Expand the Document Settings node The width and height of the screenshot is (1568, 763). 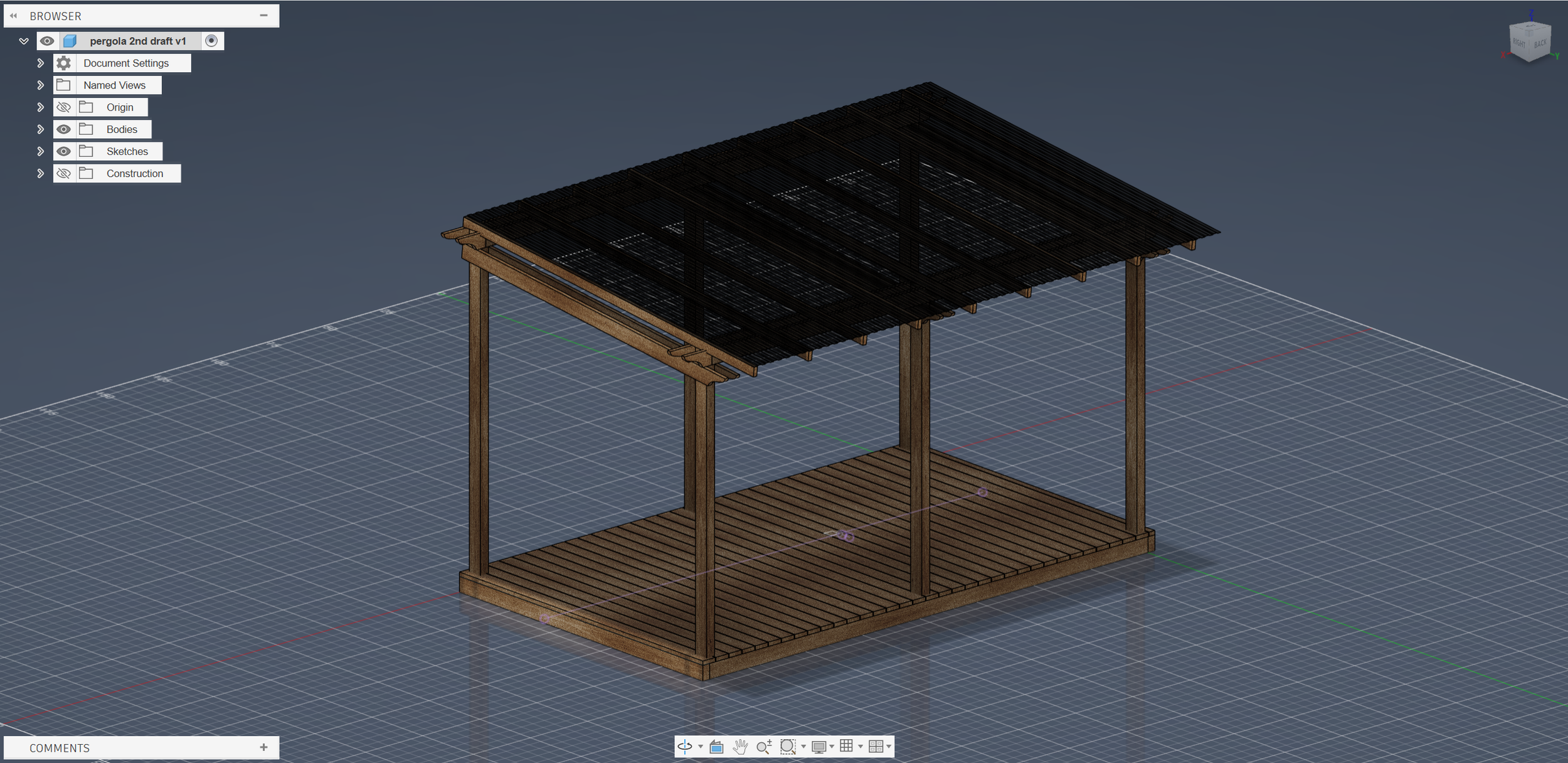pyautogui.click(x=40, y=63)
